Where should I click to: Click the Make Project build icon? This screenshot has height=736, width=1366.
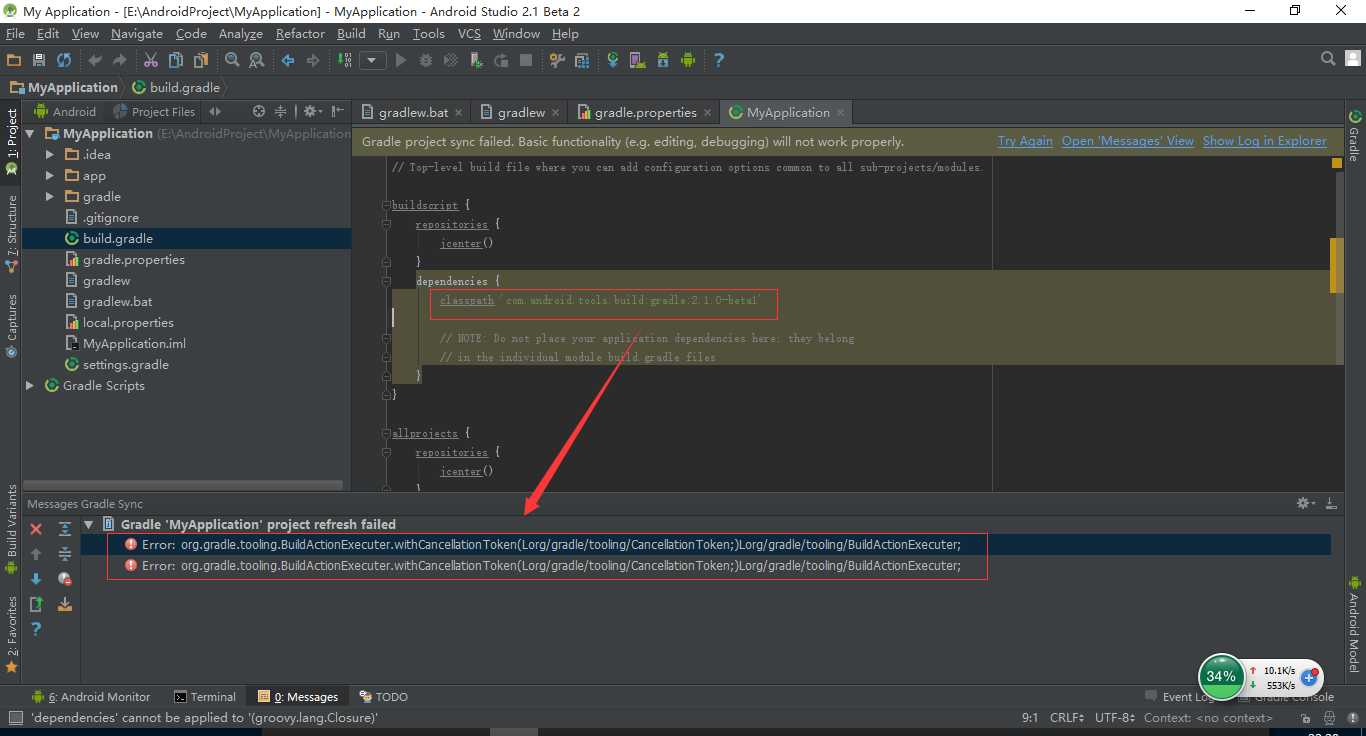tap(345, 60)
